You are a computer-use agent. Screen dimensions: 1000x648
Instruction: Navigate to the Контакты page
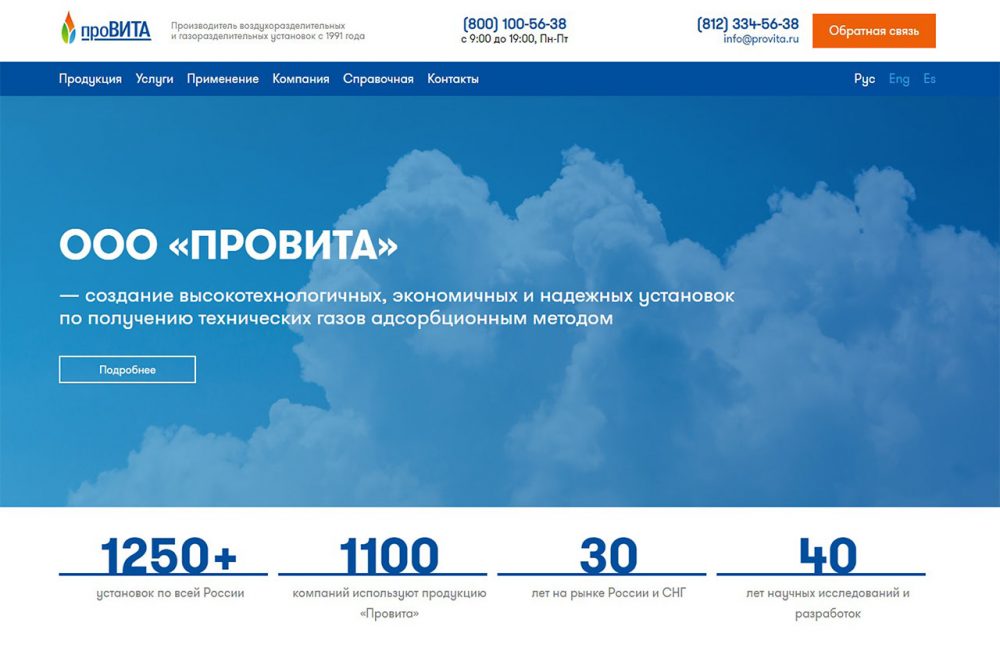point(452,79)
